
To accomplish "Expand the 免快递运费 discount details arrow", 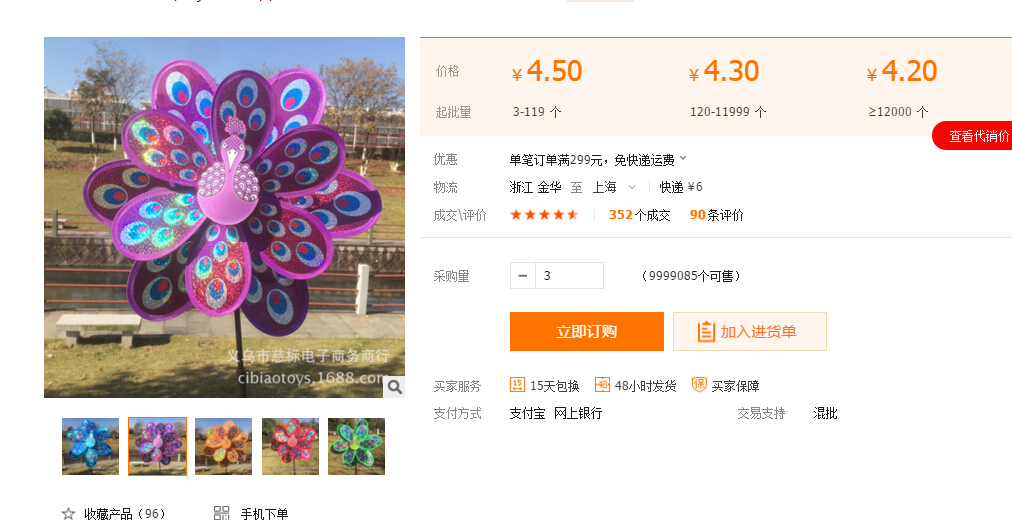I will coord(683,158).
